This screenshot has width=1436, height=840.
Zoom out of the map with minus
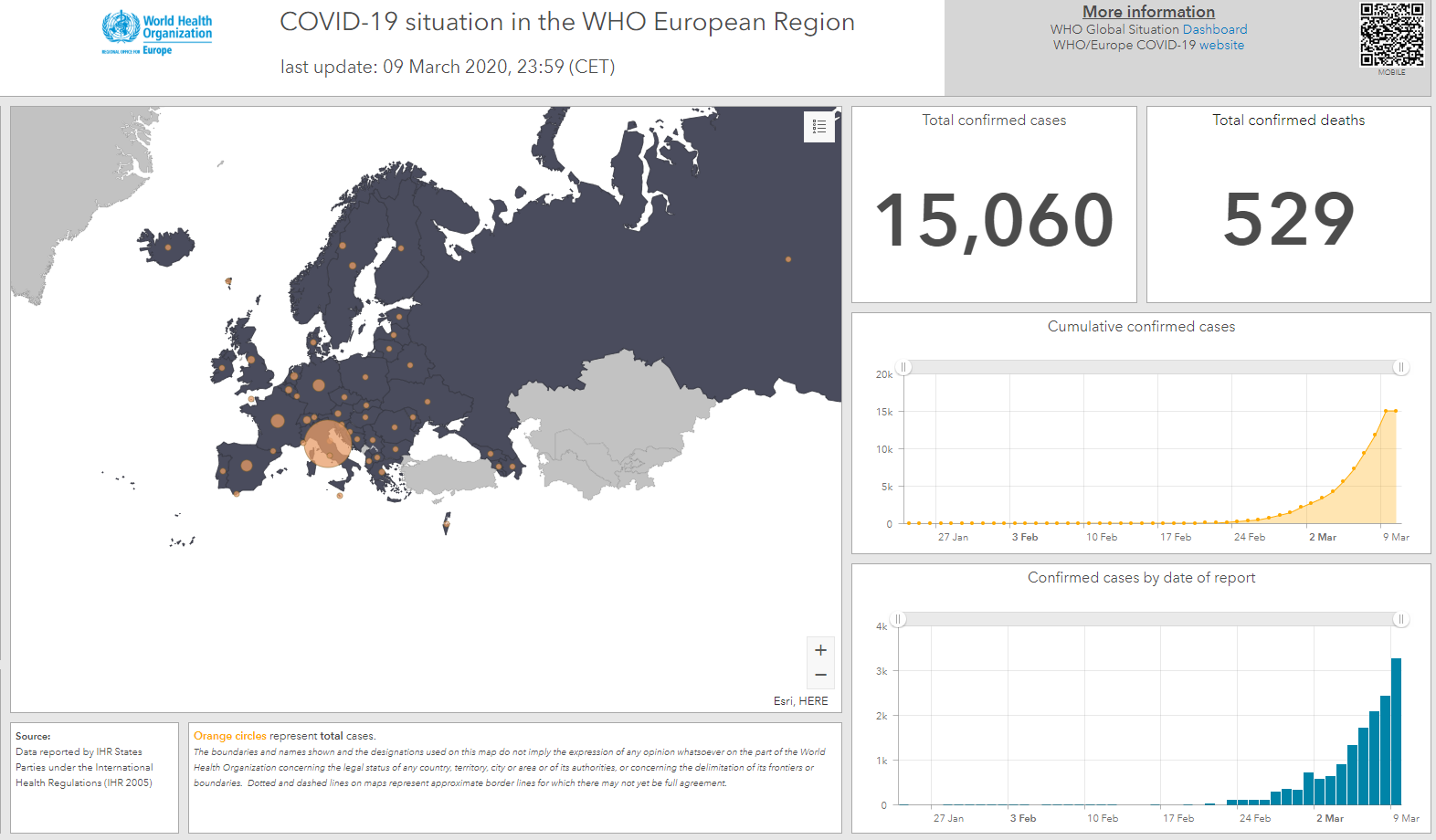[820, 675]
